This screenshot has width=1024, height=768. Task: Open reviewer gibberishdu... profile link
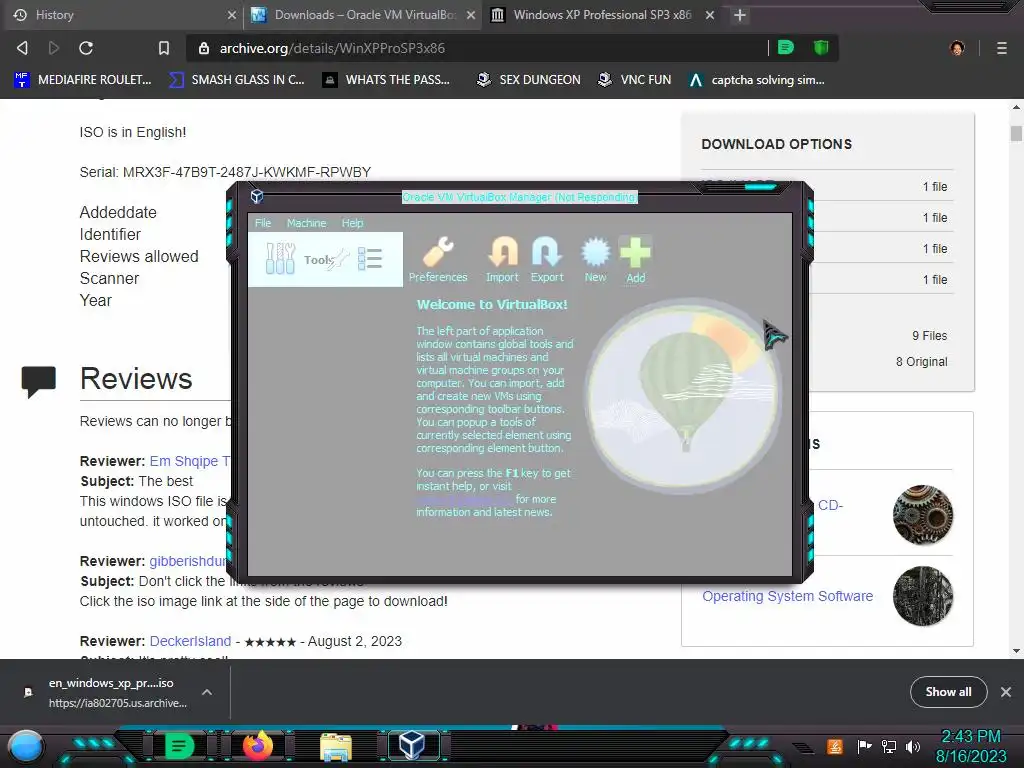(x=188, y=561)
